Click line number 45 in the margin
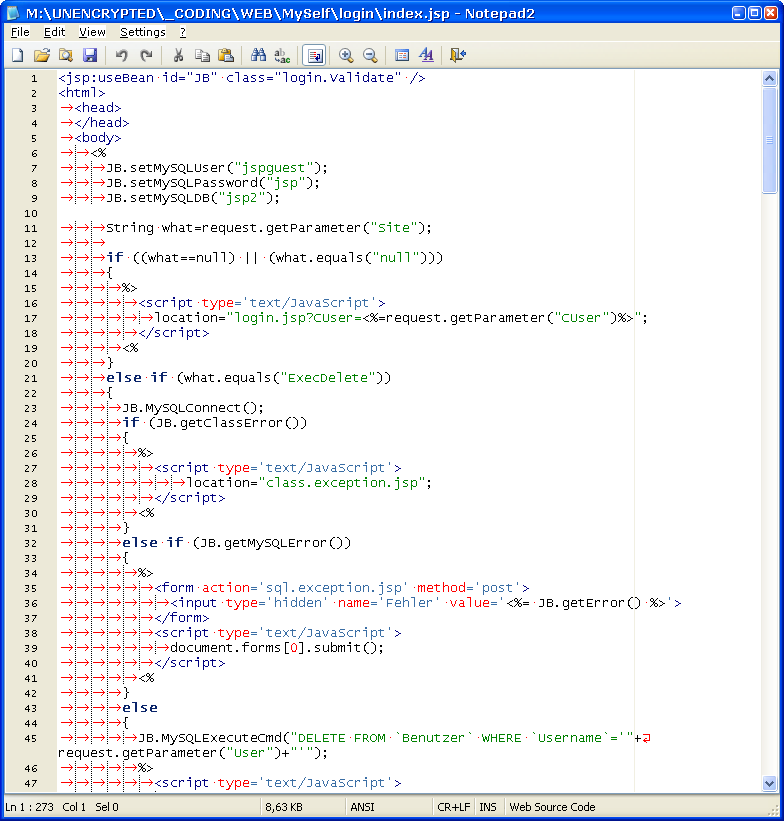784x821 pixels. 31,738
